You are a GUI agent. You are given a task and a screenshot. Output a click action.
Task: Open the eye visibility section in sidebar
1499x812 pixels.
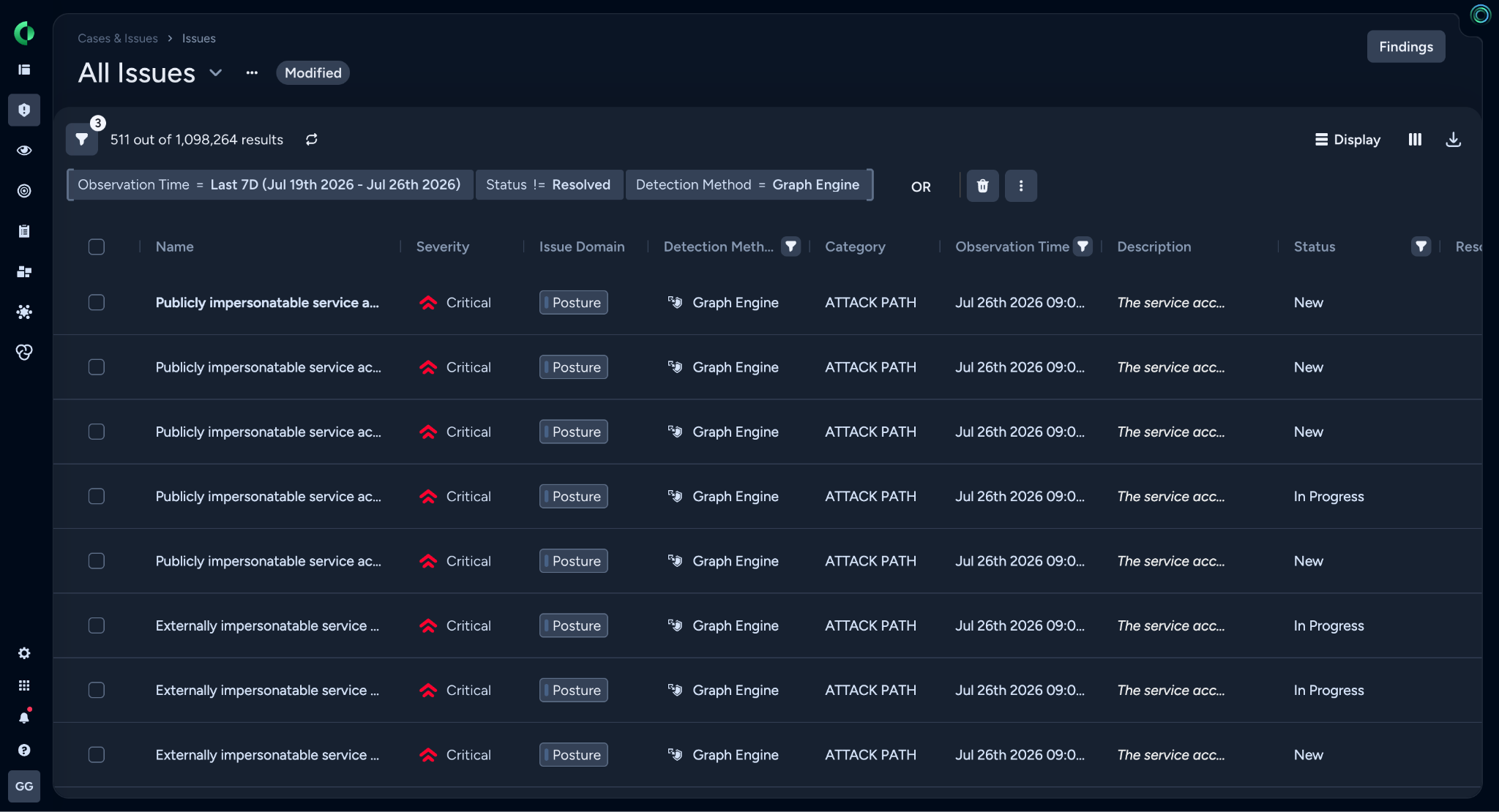[24, 150]
